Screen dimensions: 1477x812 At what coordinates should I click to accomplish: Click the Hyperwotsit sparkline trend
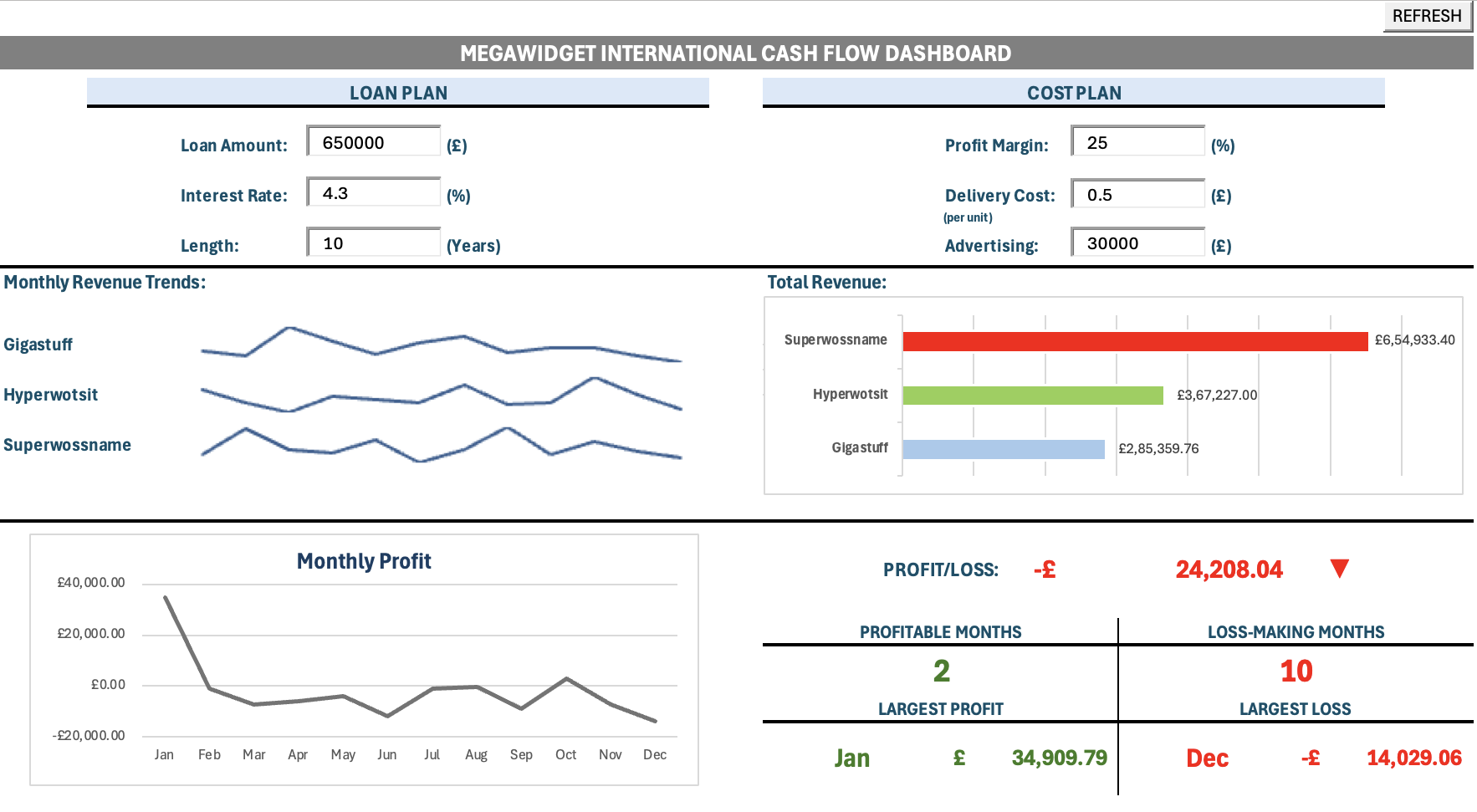[442, 395]
